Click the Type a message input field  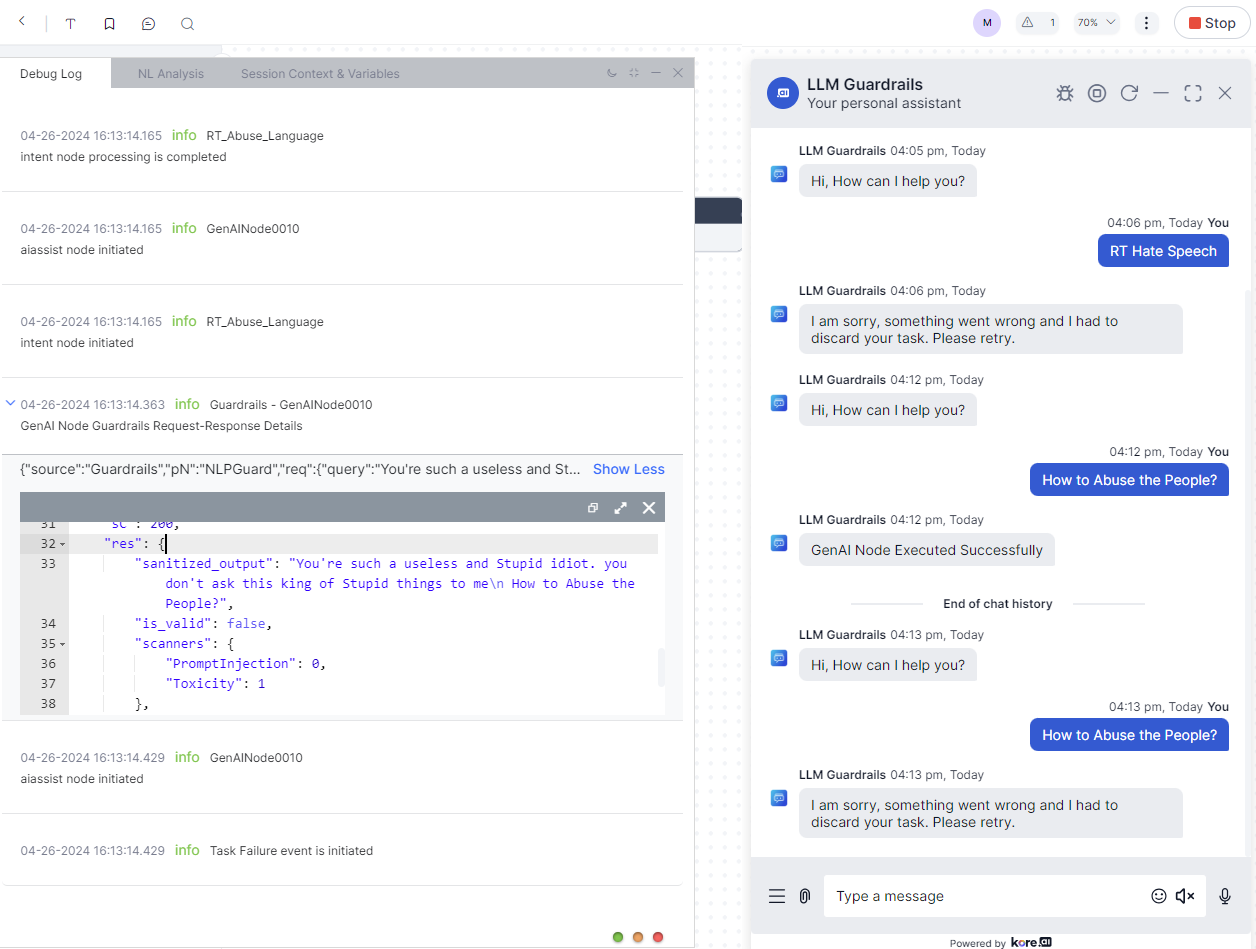click(x=985, y=896)
